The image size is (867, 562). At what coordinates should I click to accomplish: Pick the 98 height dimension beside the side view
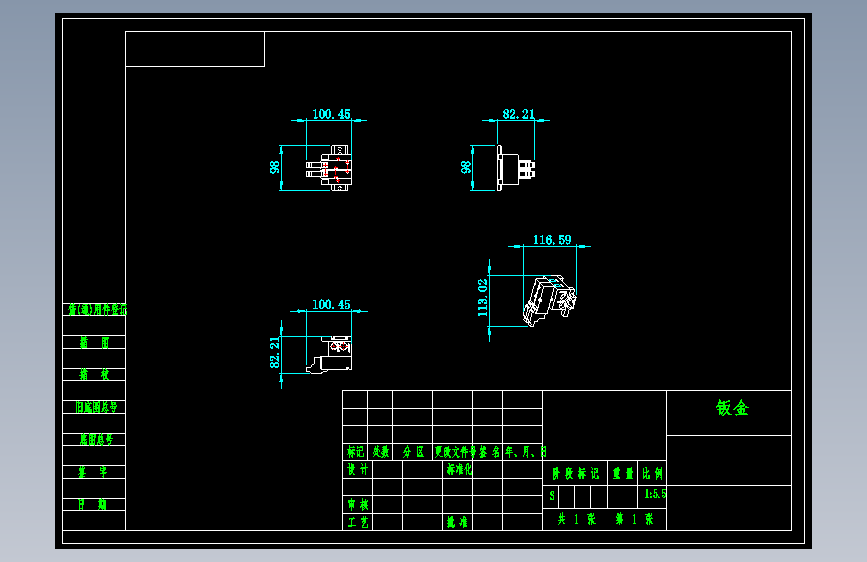point(466,167)
